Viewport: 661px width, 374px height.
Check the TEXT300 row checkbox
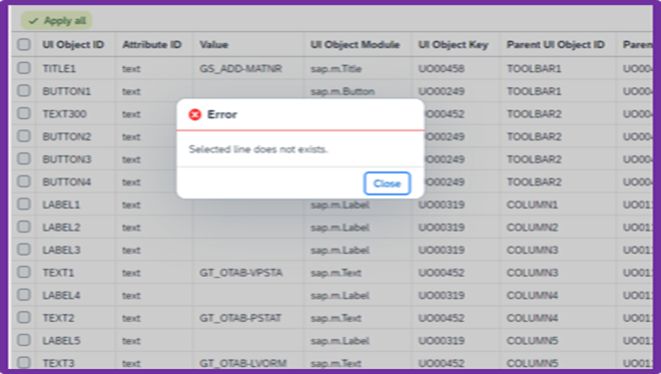24,113
